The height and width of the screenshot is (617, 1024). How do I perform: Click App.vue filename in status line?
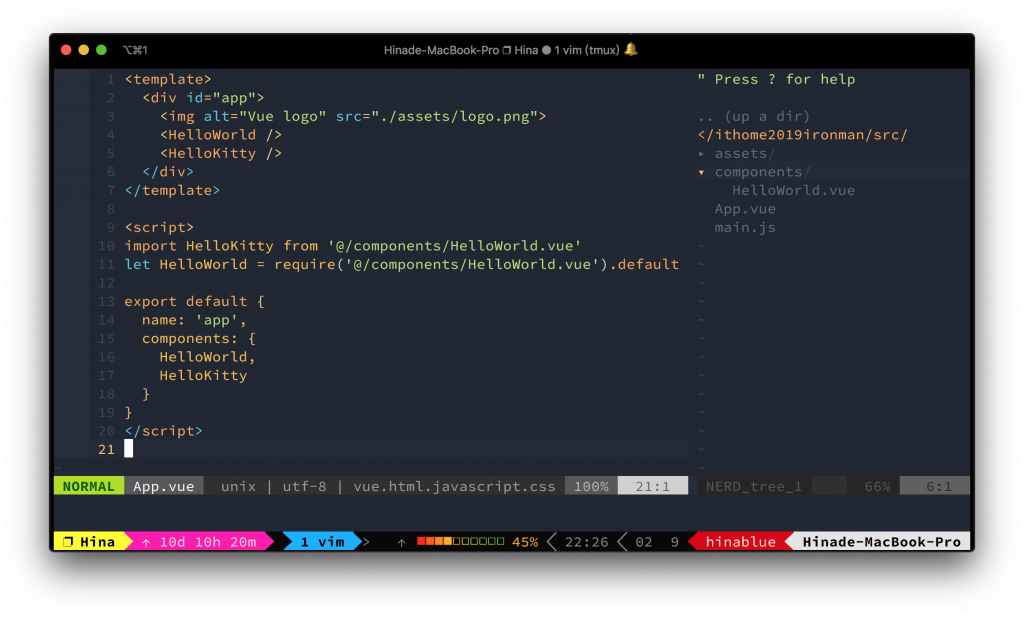pyautogui.click(x=163, y=486)
